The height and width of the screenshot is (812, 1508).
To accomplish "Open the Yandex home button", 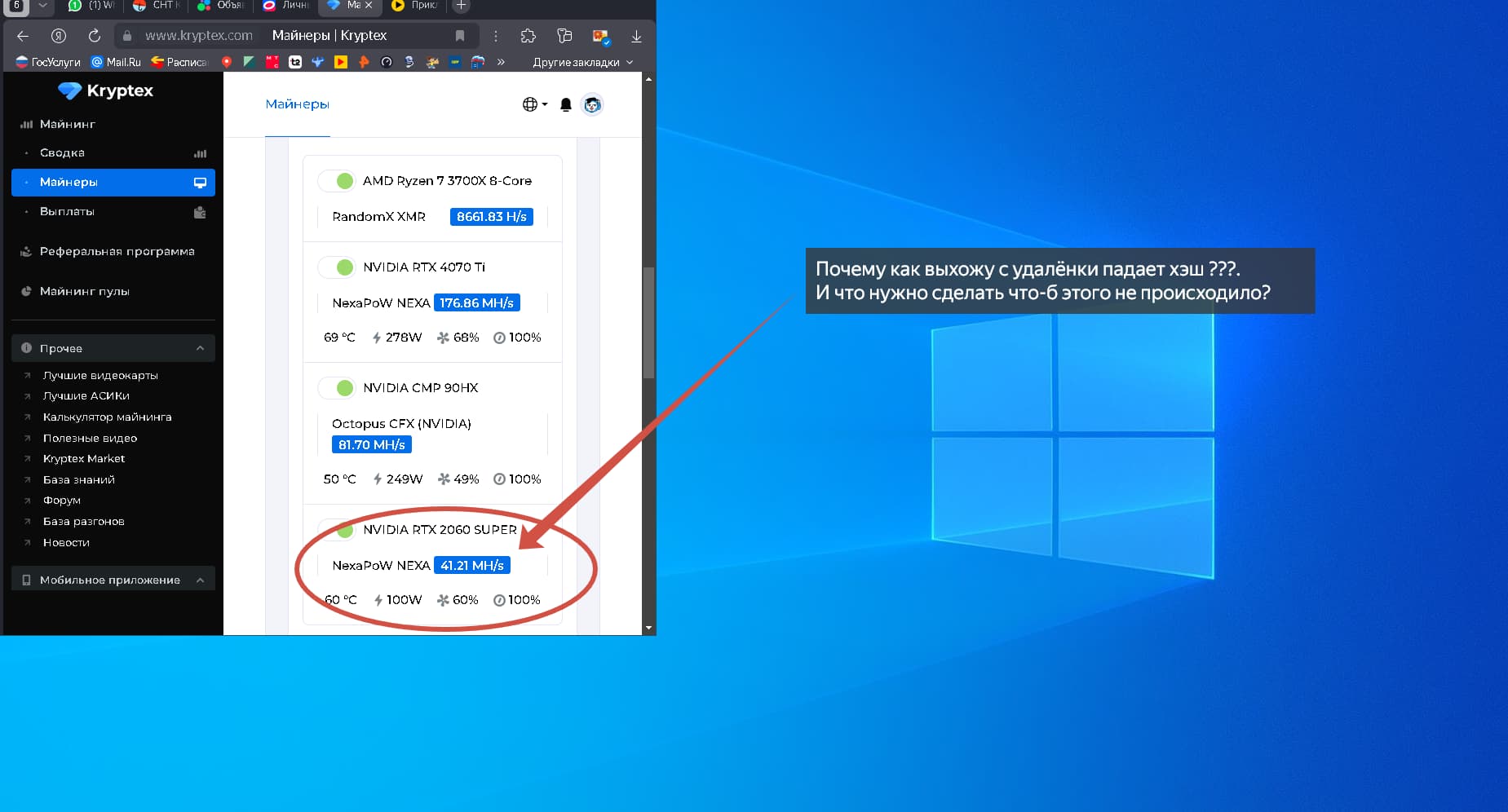I will click(59, 36).
